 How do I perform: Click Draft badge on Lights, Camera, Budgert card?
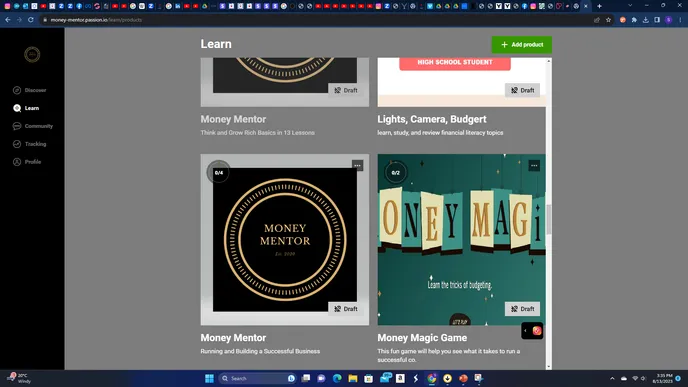click(x=522, y=90)
